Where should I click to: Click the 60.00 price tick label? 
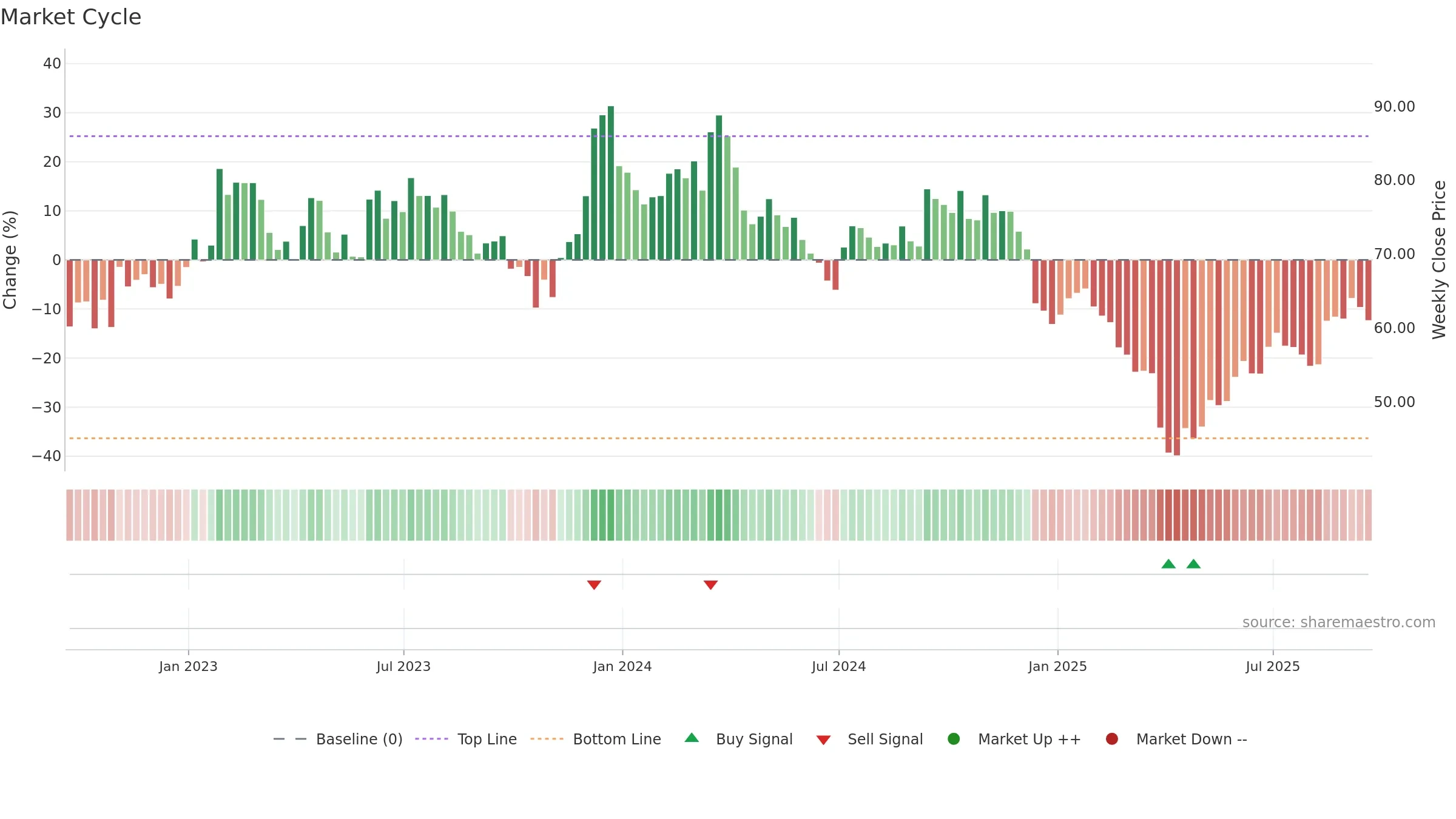(1395, 328)
